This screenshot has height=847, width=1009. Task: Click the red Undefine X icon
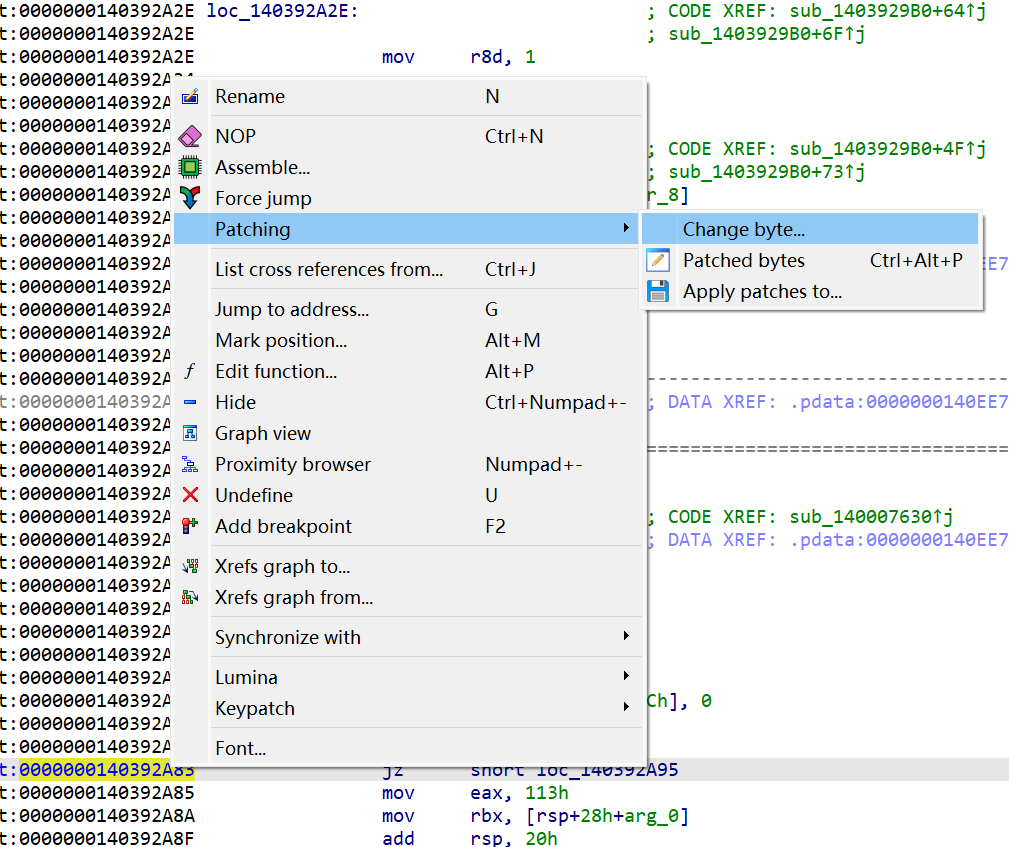click(189, 495)
